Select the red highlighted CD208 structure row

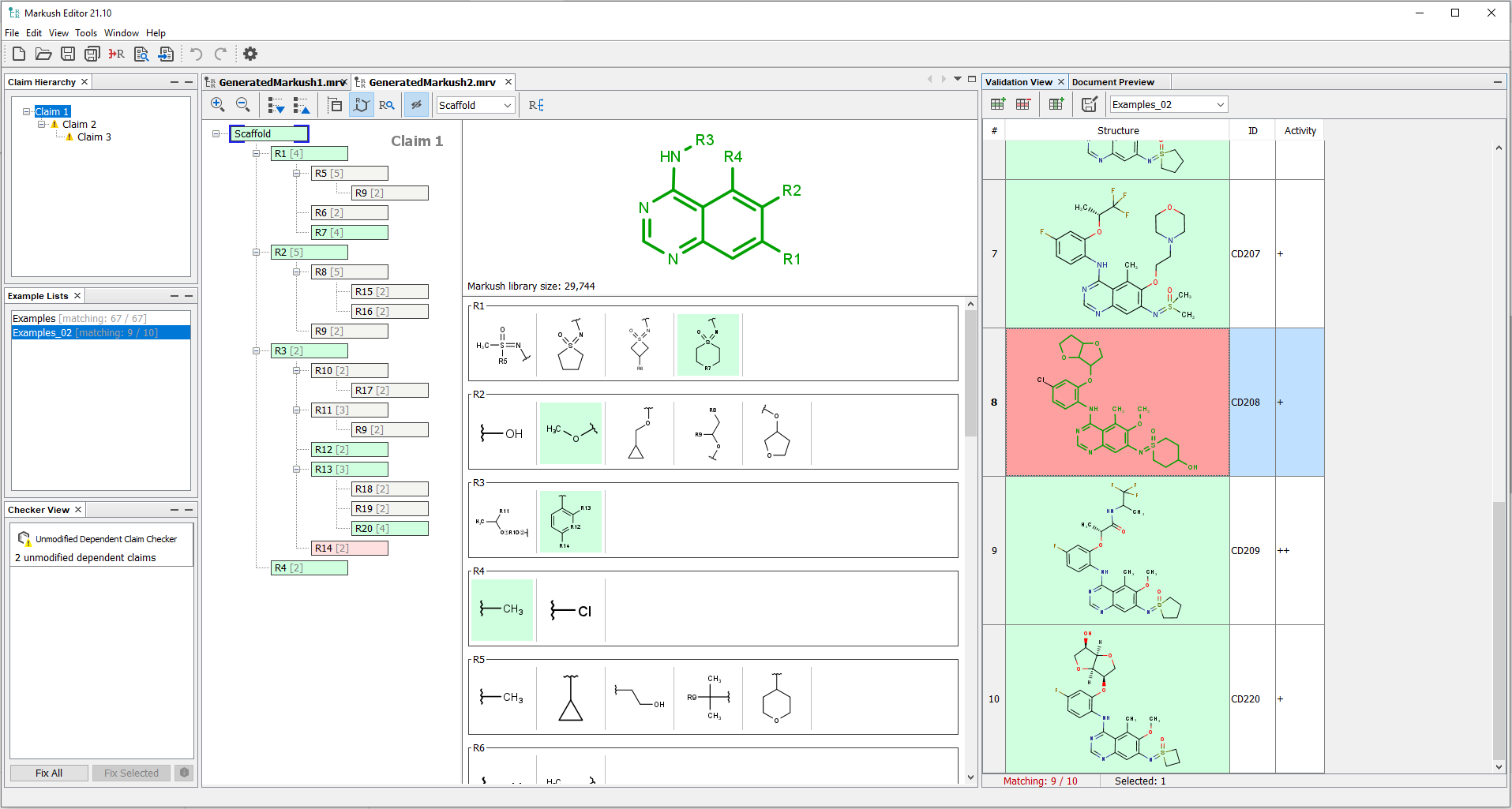click(1116, 402)
